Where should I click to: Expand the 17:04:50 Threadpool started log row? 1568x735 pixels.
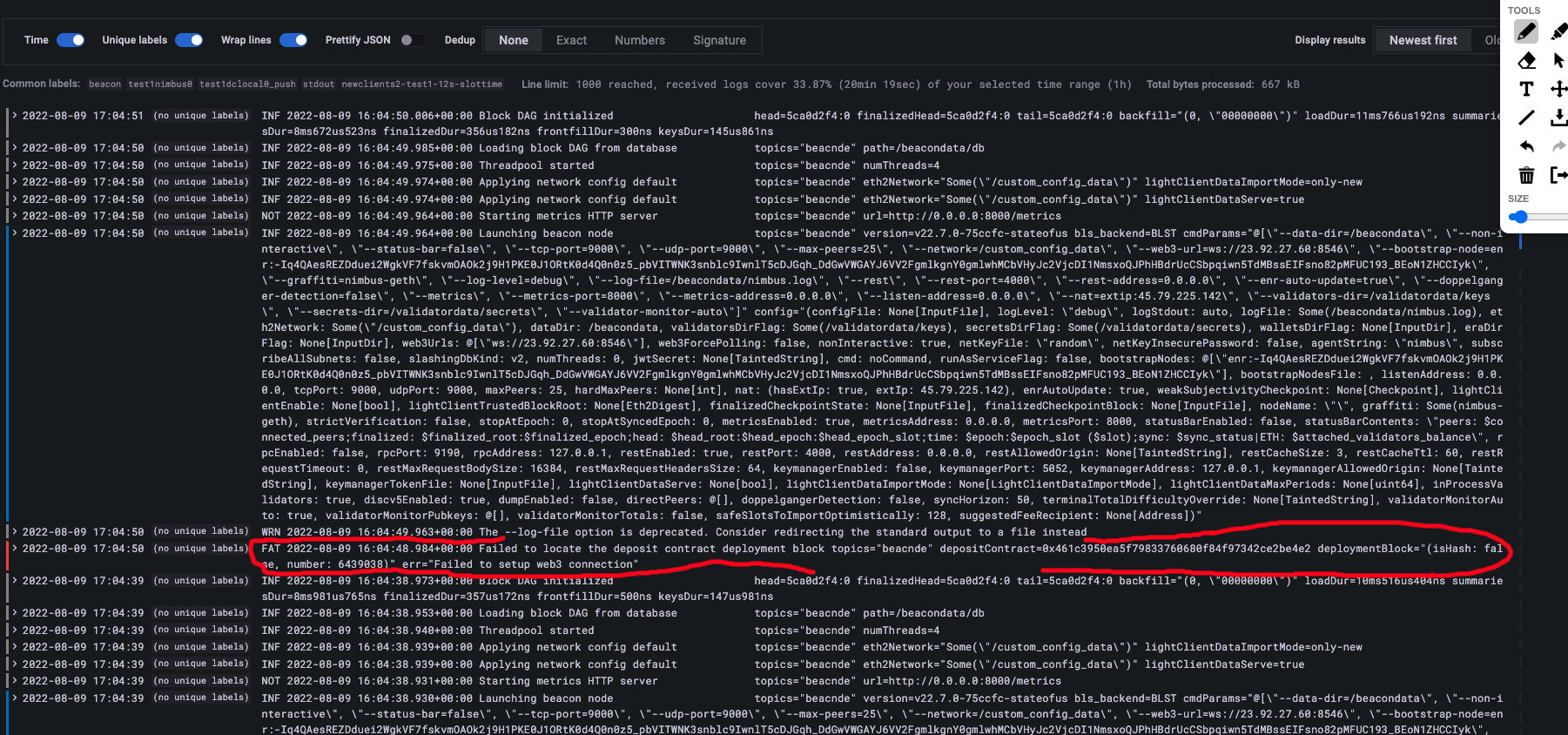point(15,165)
